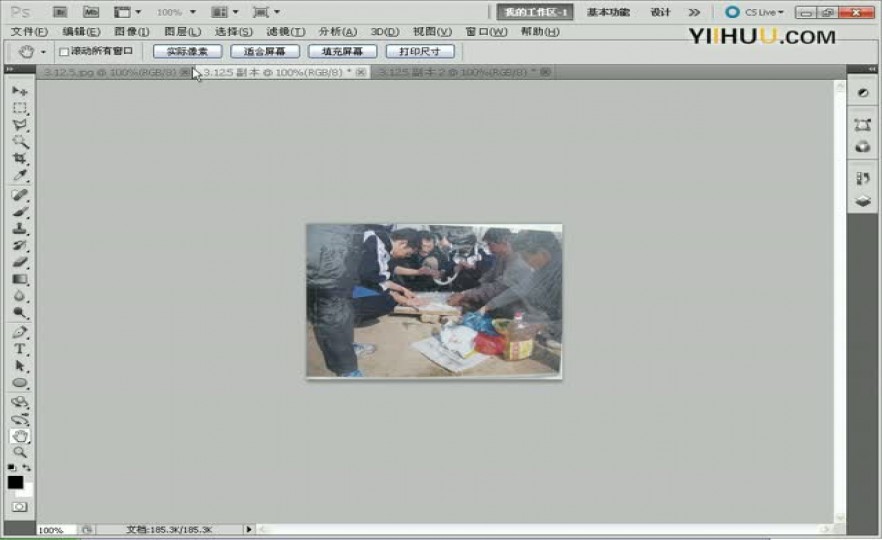Select the Blur tool
Image resolution: width=882 pixels, height=540 pixels.
pyautogui.click(x=20, y=296)
